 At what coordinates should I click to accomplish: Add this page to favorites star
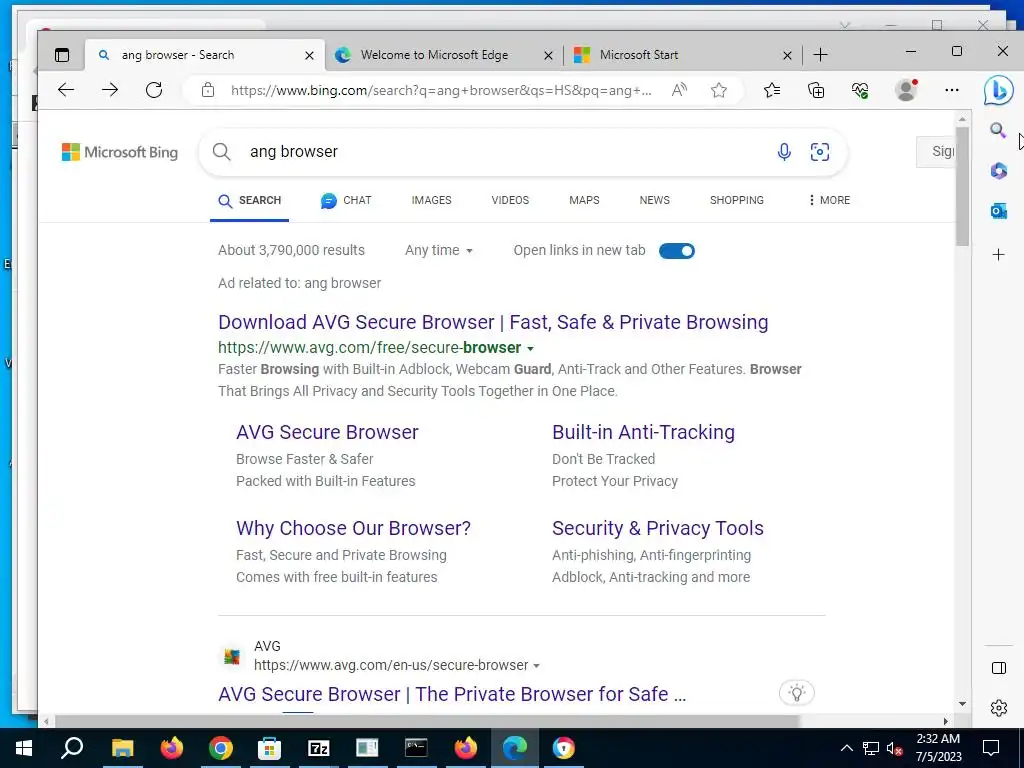coord(719,90)
